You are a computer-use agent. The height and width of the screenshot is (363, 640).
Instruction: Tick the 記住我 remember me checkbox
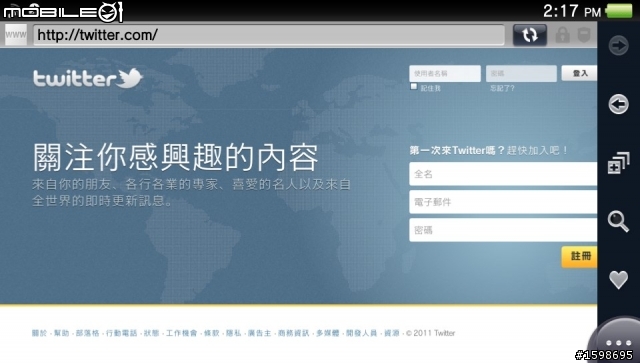pos(414,87)
